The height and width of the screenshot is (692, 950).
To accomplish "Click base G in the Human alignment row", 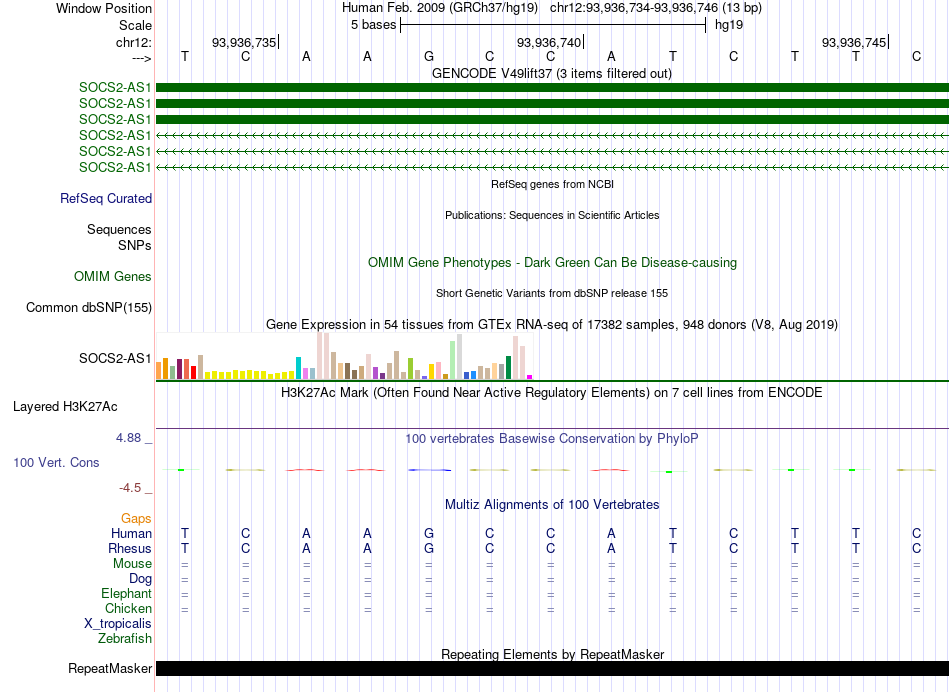I will coord(429,533).
